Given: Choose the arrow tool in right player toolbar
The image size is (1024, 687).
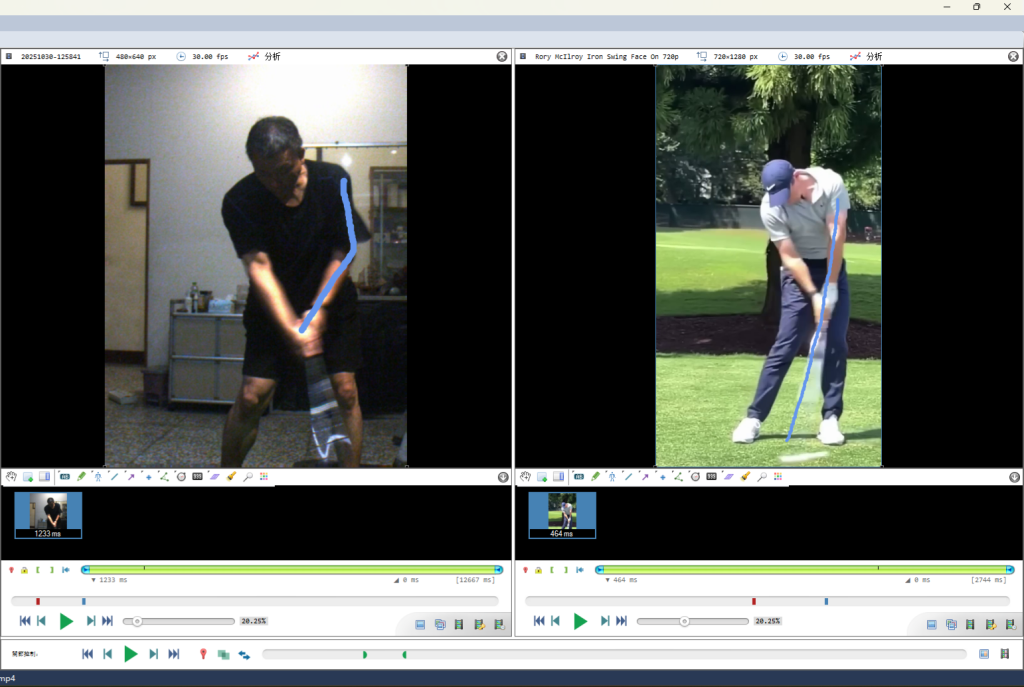Looking at the screenshot, I should 645,477.
